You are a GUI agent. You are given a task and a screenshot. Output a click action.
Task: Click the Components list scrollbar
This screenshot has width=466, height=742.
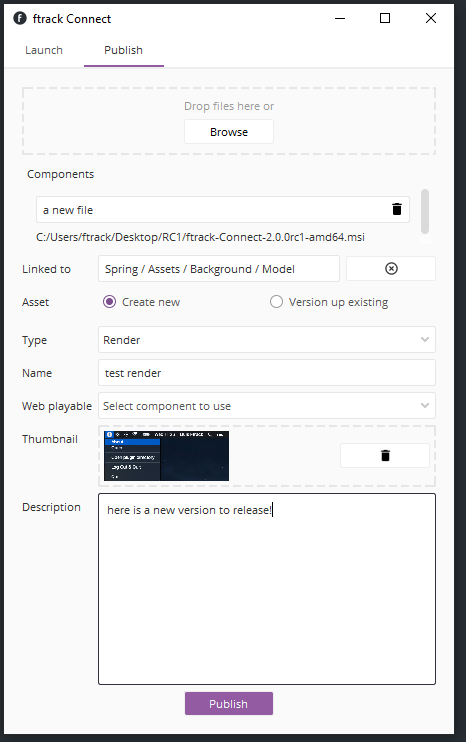coord(425,212)
